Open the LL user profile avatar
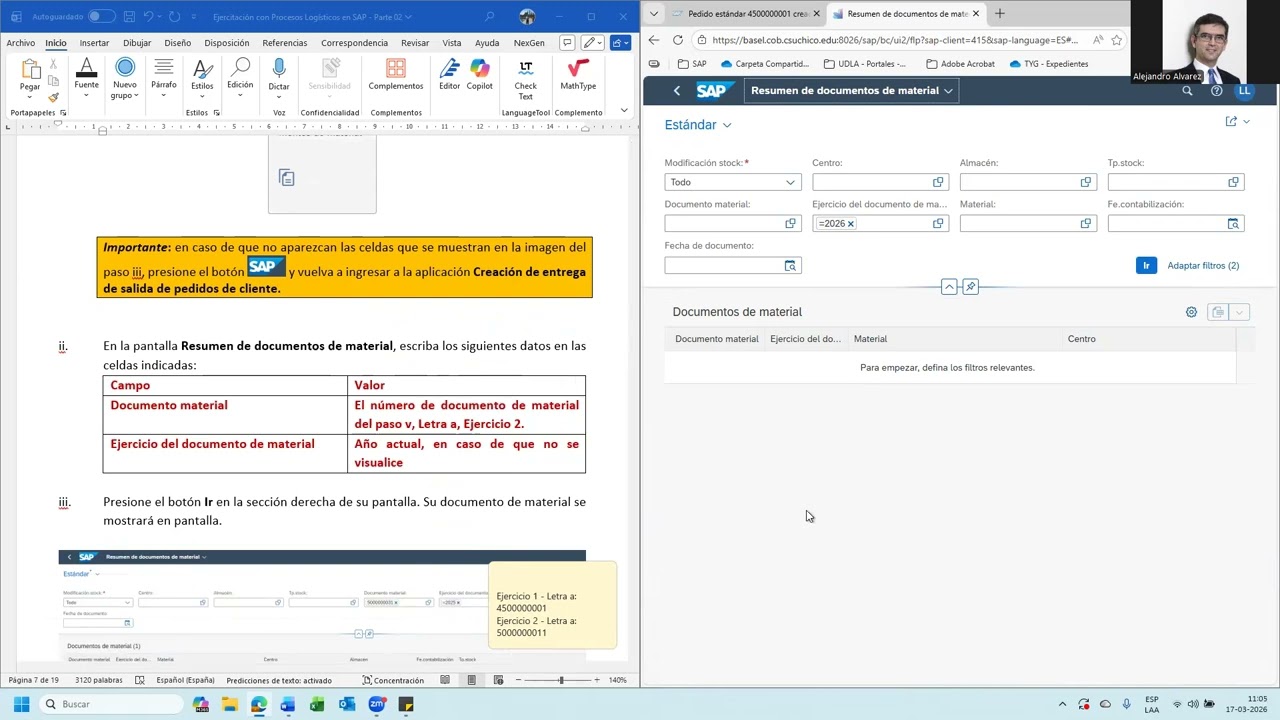Viewport: 1280px width, 720px height. (1244, 91)
